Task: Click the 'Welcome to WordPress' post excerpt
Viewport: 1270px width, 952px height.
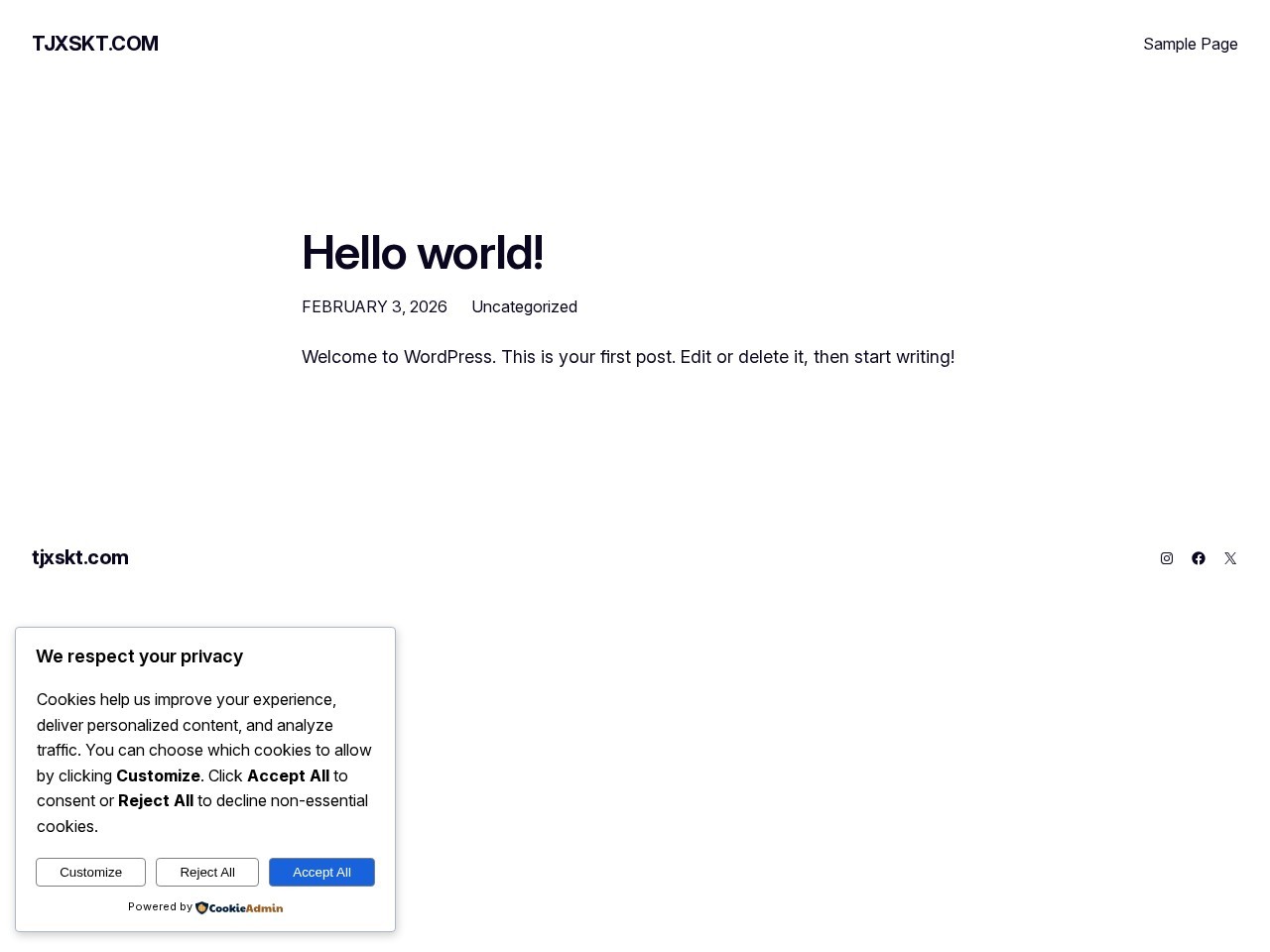Action: pos(628,357)
